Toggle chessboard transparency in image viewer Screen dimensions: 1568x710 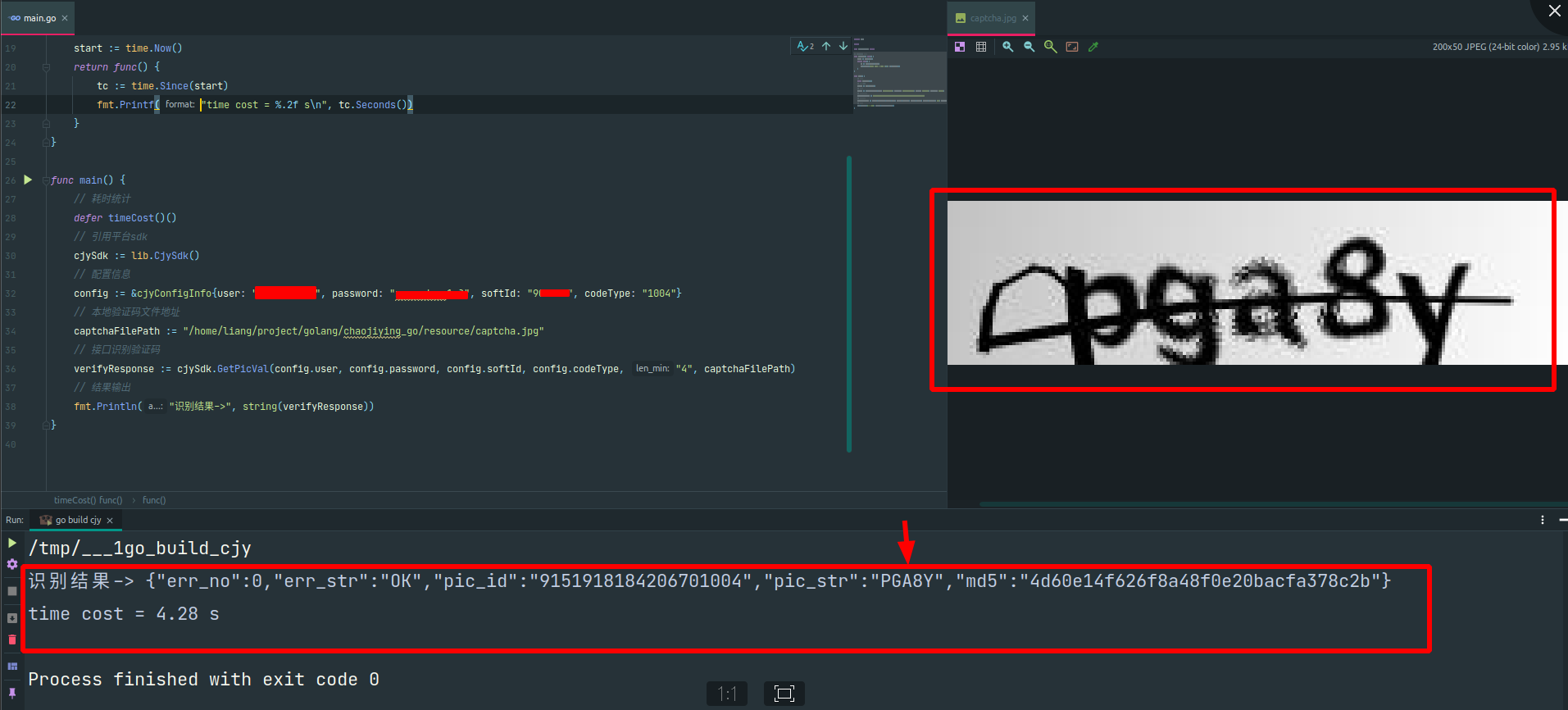(x=960, y=48)
